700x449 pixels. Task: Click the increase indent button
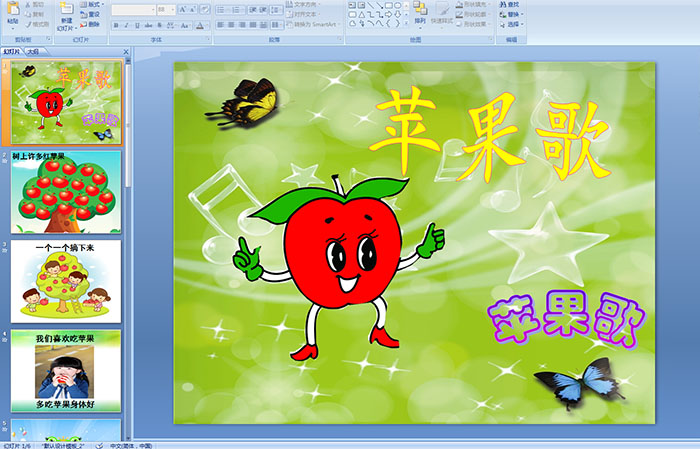(x=263, y=10)
